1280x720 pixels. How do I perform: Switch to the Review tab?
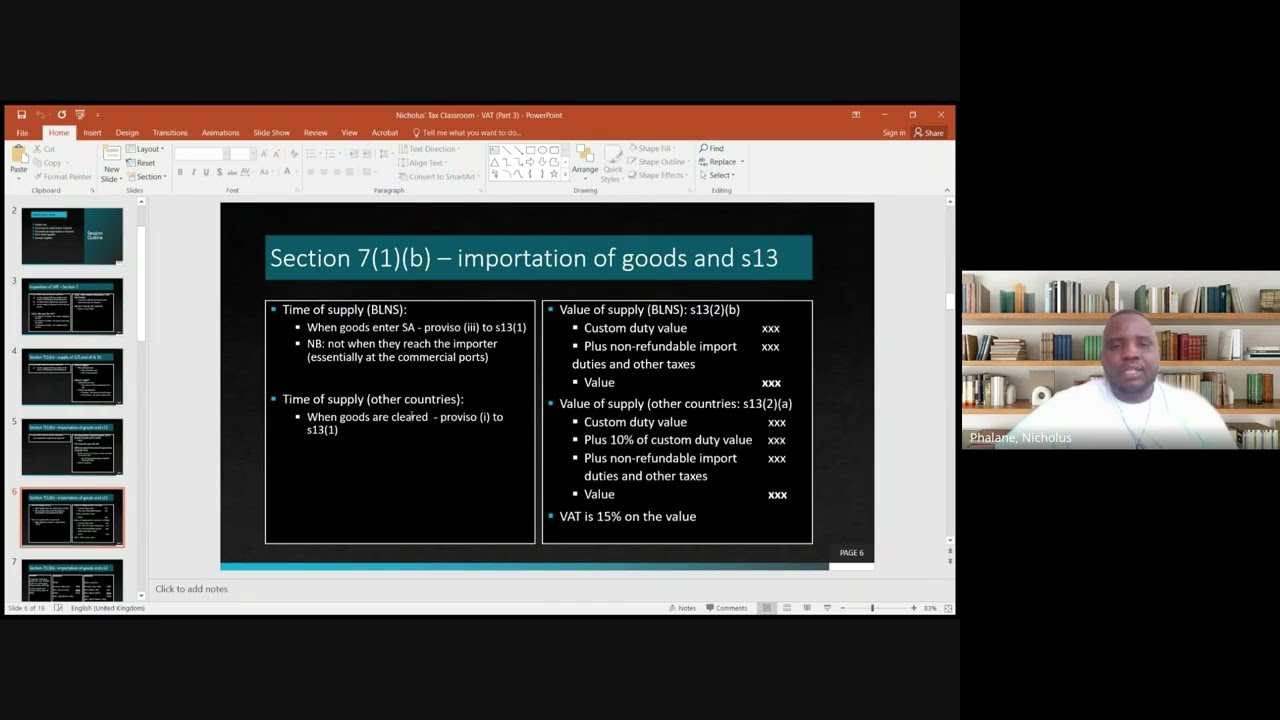(315, 133)
